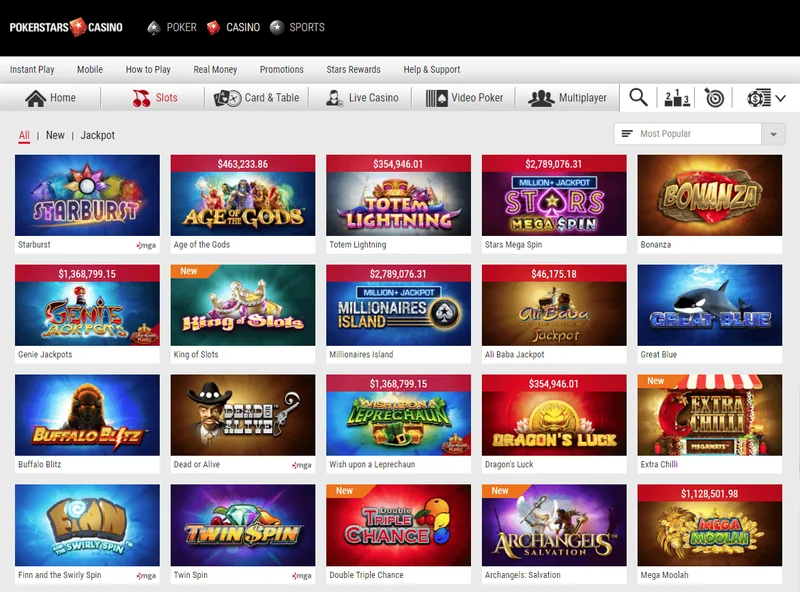Launch Twin Spin game thumbnail
Screen dimensions: 800x592
click(x=243, y=525)
